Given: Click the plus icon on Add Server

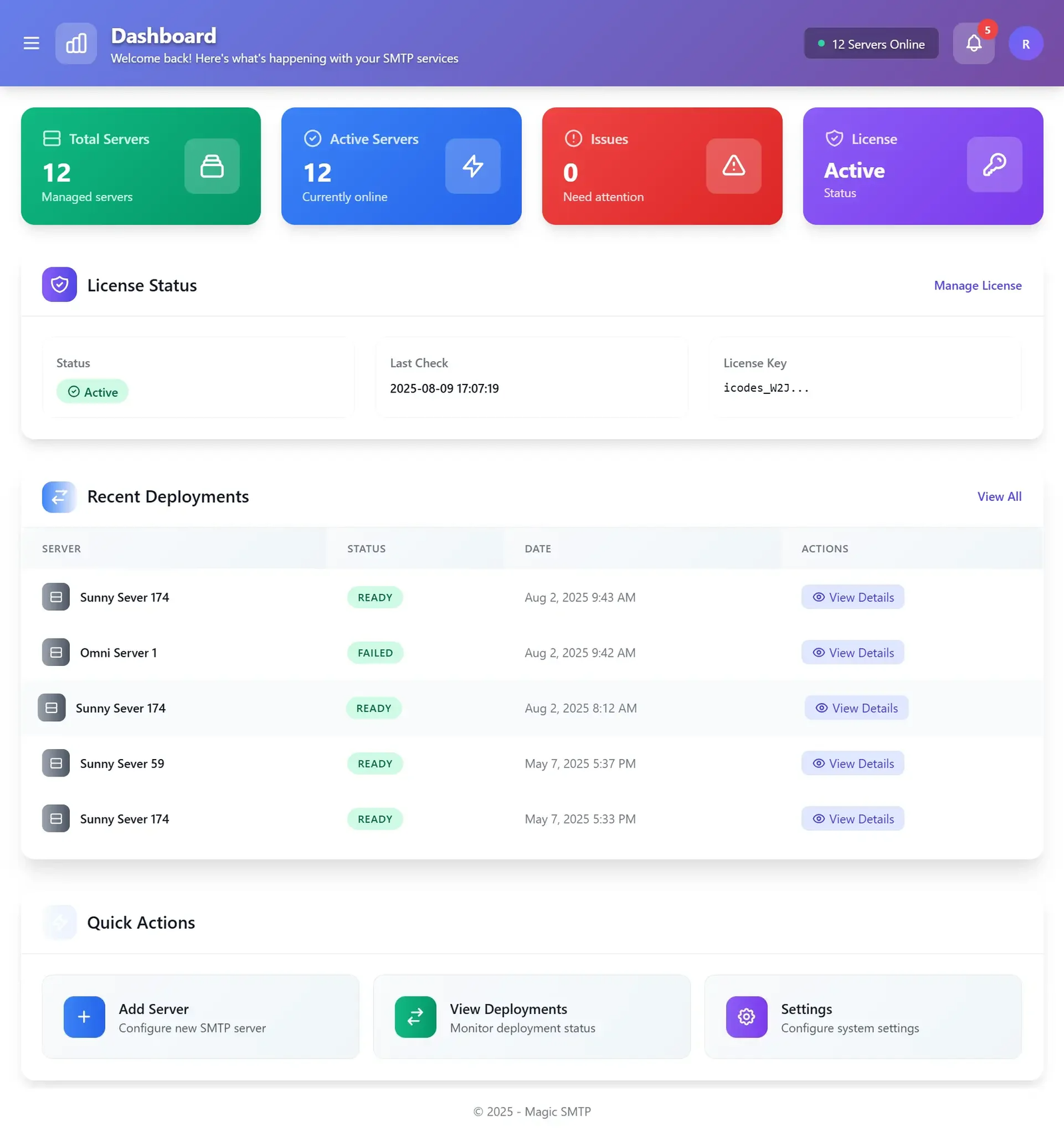Looking at the screenshot, I should 84,1017.
